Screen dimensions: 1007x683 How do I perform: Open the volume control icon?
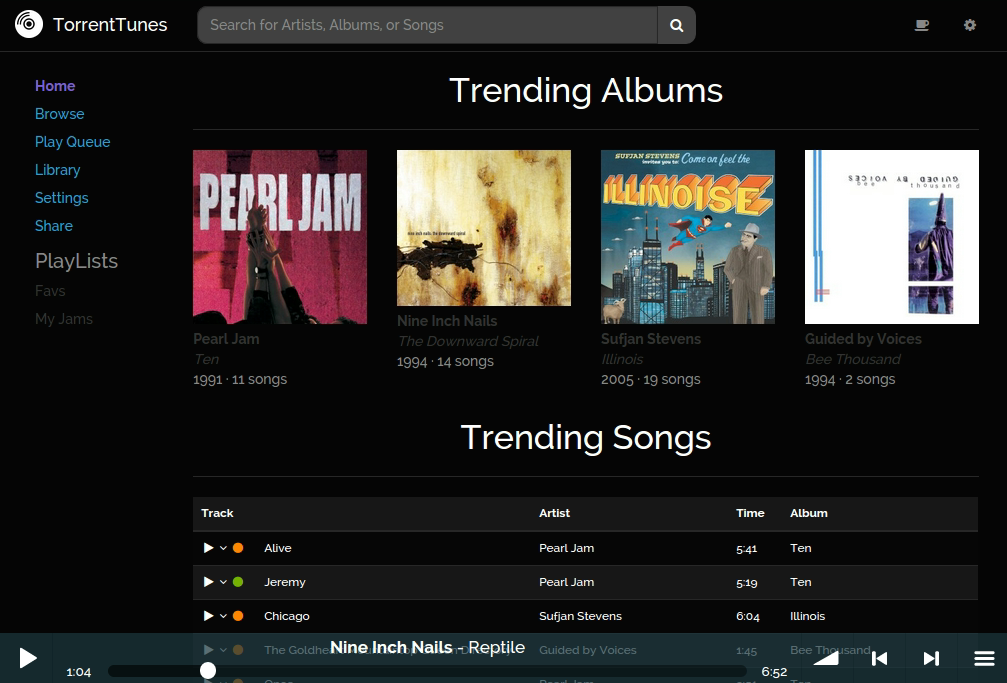pos(826,658)
